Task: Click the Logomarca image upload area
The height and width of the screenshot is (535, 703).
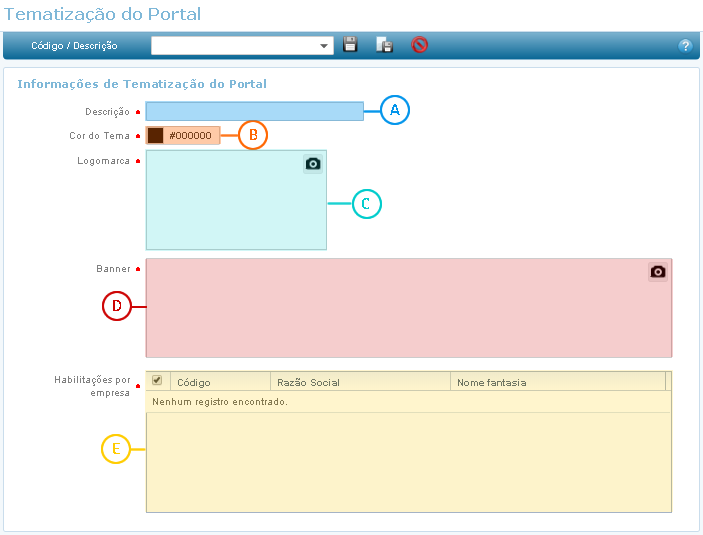Action: pyautogui.click(x=230, y=205)
